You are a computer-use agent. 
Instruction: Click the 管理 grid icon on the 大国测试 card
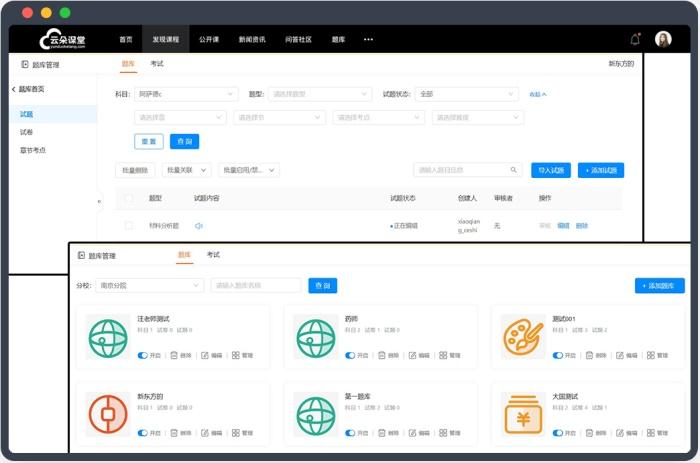[x=650, y=433]
